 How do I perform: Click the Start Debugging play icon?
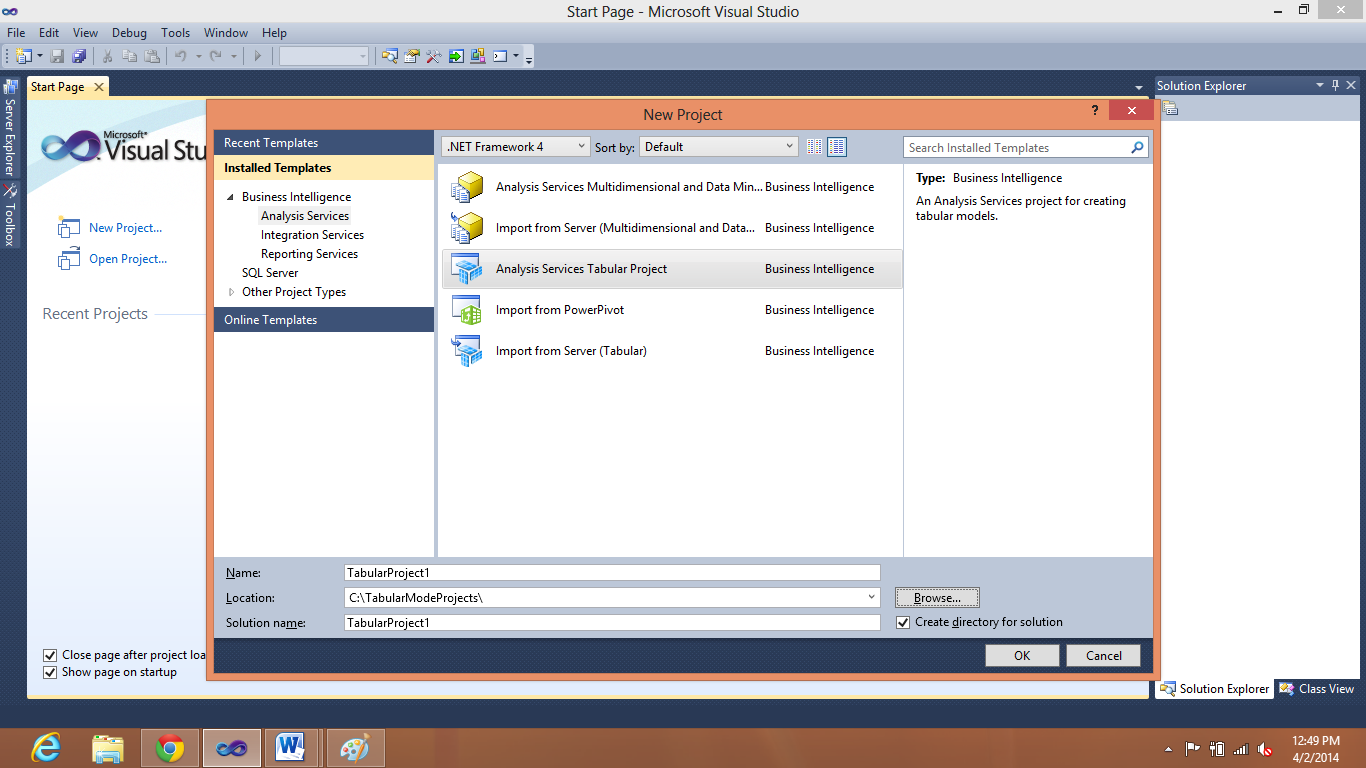[x=257, y=56]
